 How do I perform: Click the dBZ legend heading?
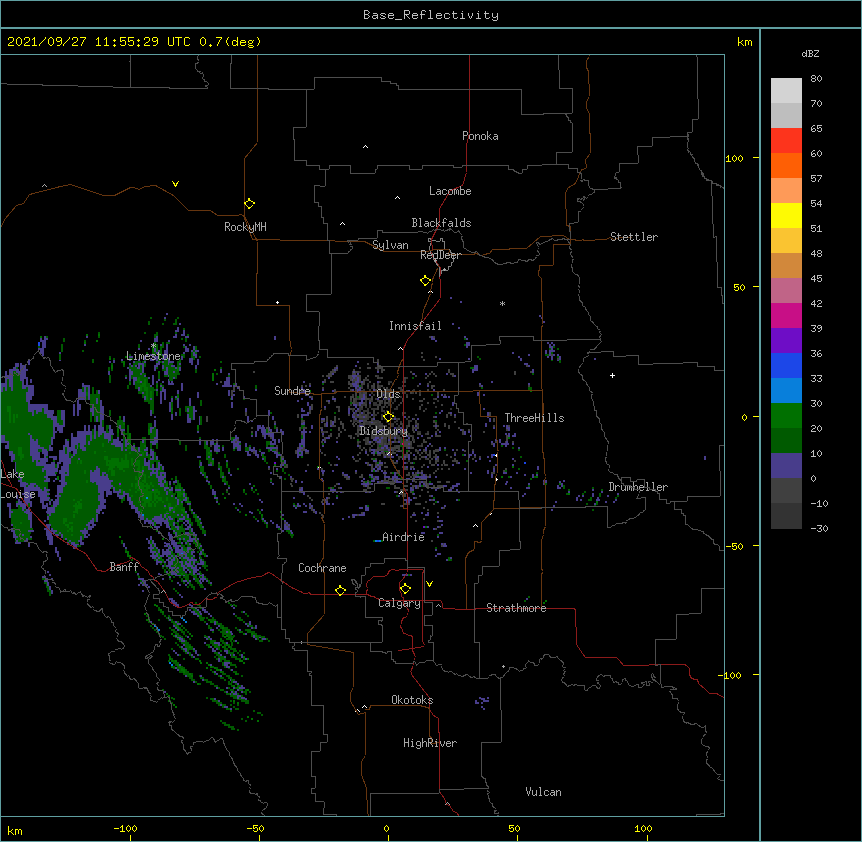810,54
